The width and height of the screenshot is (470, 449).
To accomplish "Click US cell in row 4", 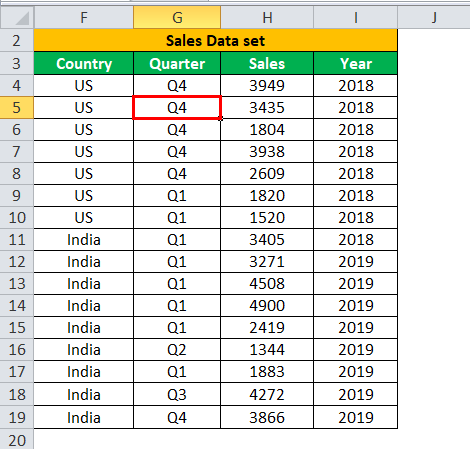I will coord(84,86).
